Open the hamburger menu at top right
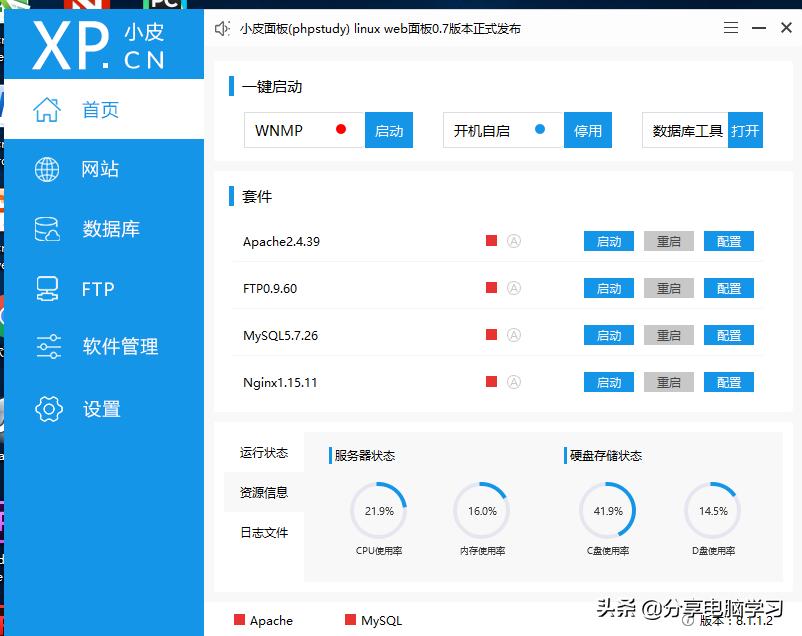This screenshot has height=636, width=802. 731,27
